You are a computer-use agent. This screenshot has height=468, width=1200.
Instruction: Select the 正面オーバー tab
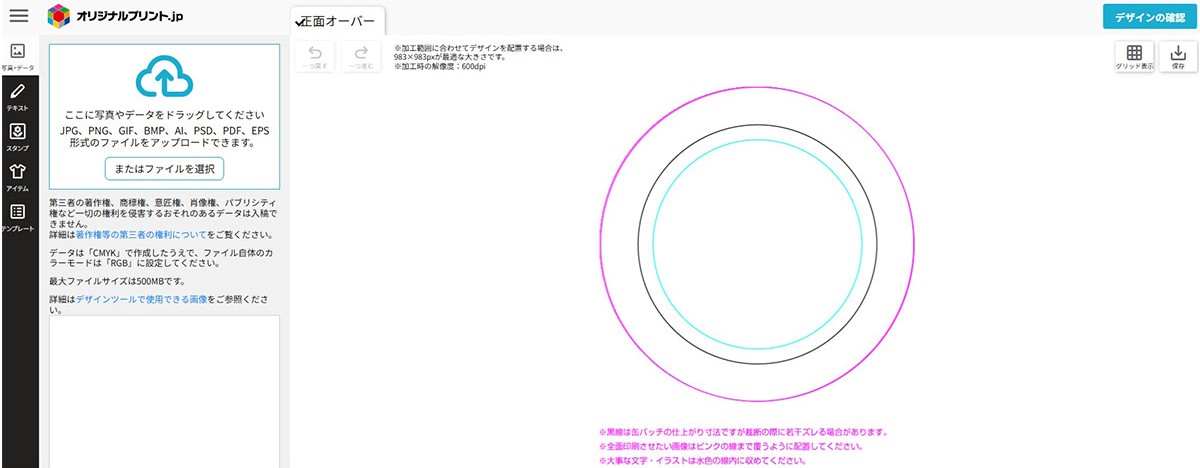[336, 21]
